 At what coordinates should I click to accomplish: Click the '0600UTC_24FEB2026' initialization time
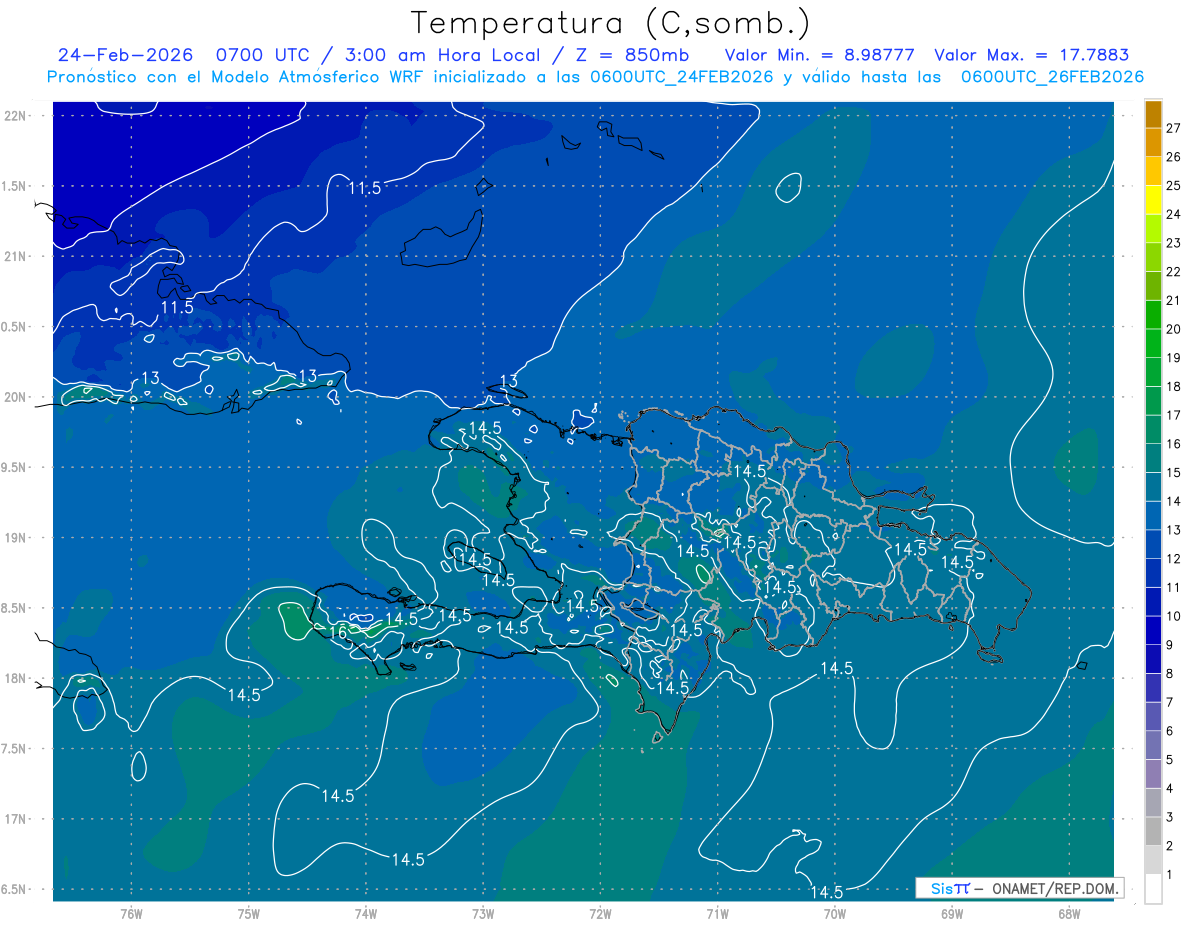pyautogui.click(x=682, y=77)
